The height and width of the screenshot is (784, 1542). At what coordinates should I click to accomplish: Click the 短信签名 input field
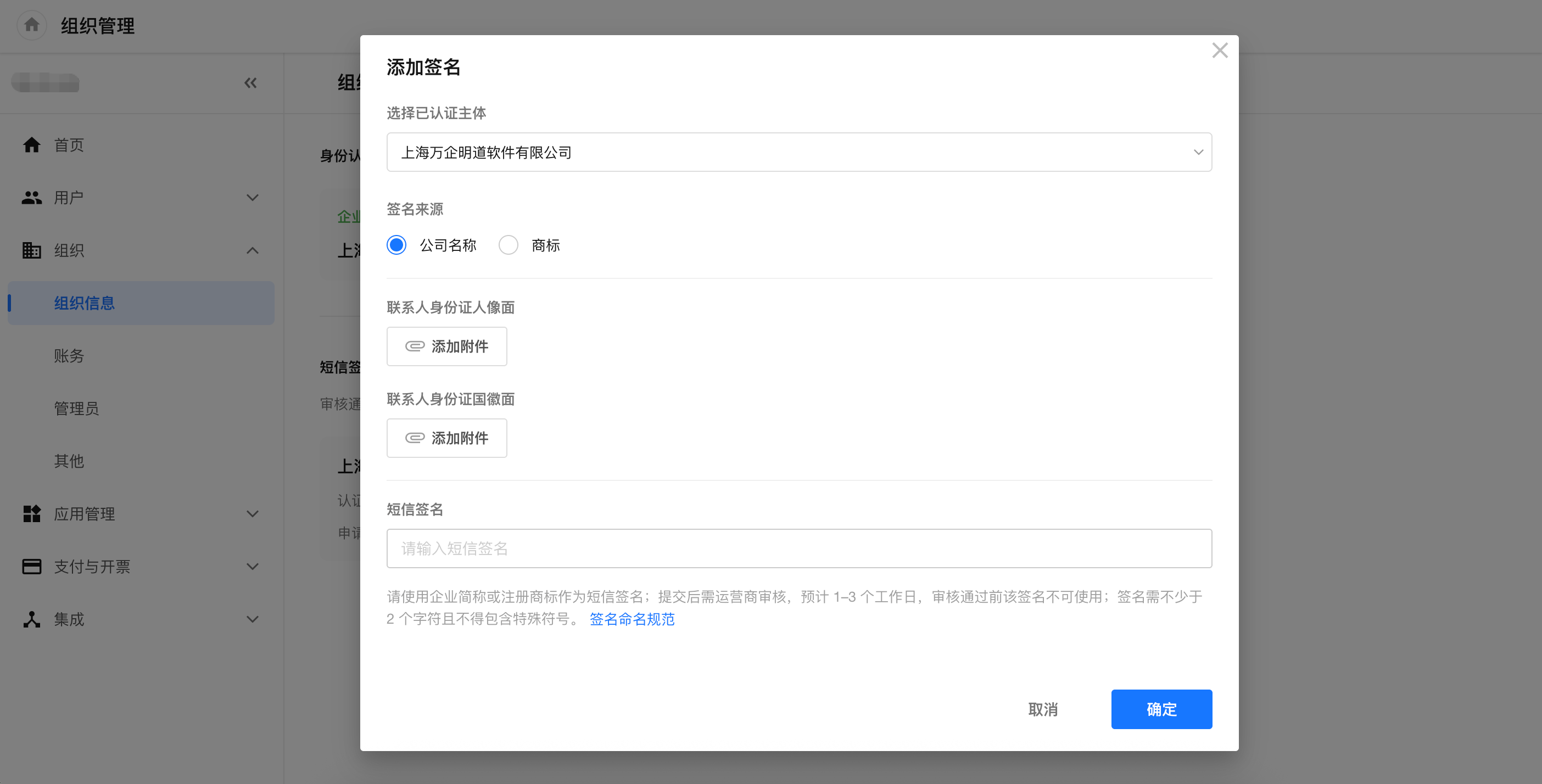click(798, 548)
